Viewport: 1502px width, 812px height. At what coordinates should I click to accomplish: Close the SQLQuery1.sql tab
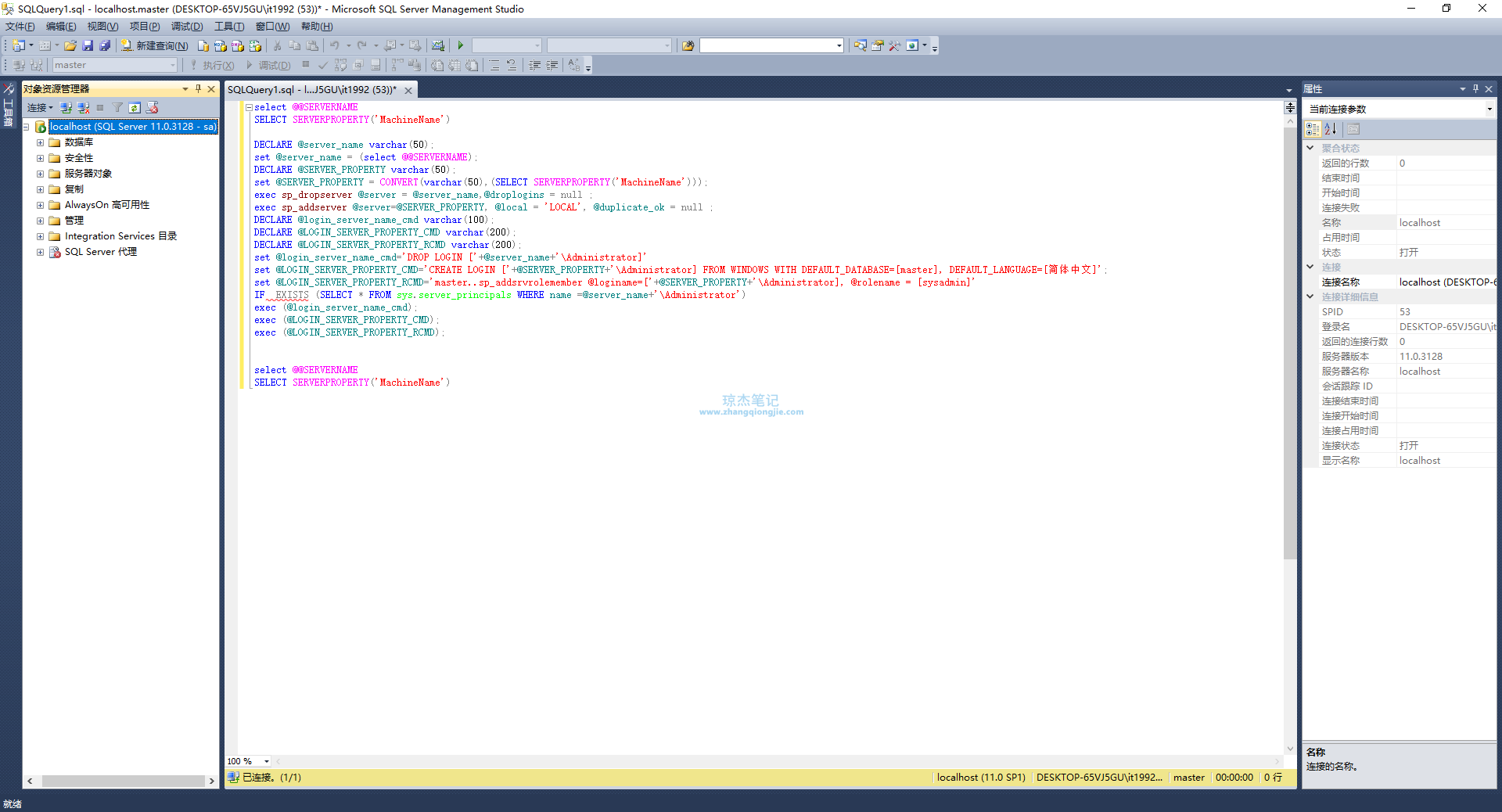click(x=408, y=91)
